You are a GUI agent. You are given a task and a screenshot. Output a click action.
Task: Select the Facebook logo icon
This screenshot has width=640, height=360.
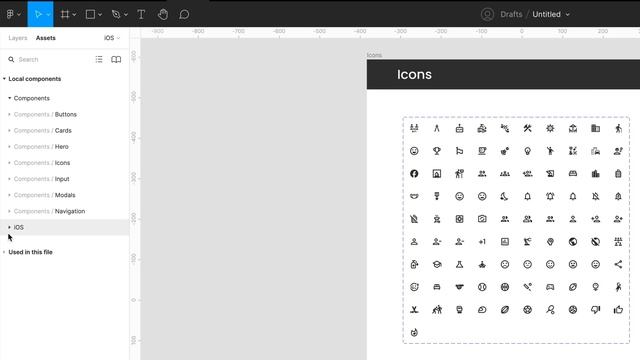pos(414,173)
